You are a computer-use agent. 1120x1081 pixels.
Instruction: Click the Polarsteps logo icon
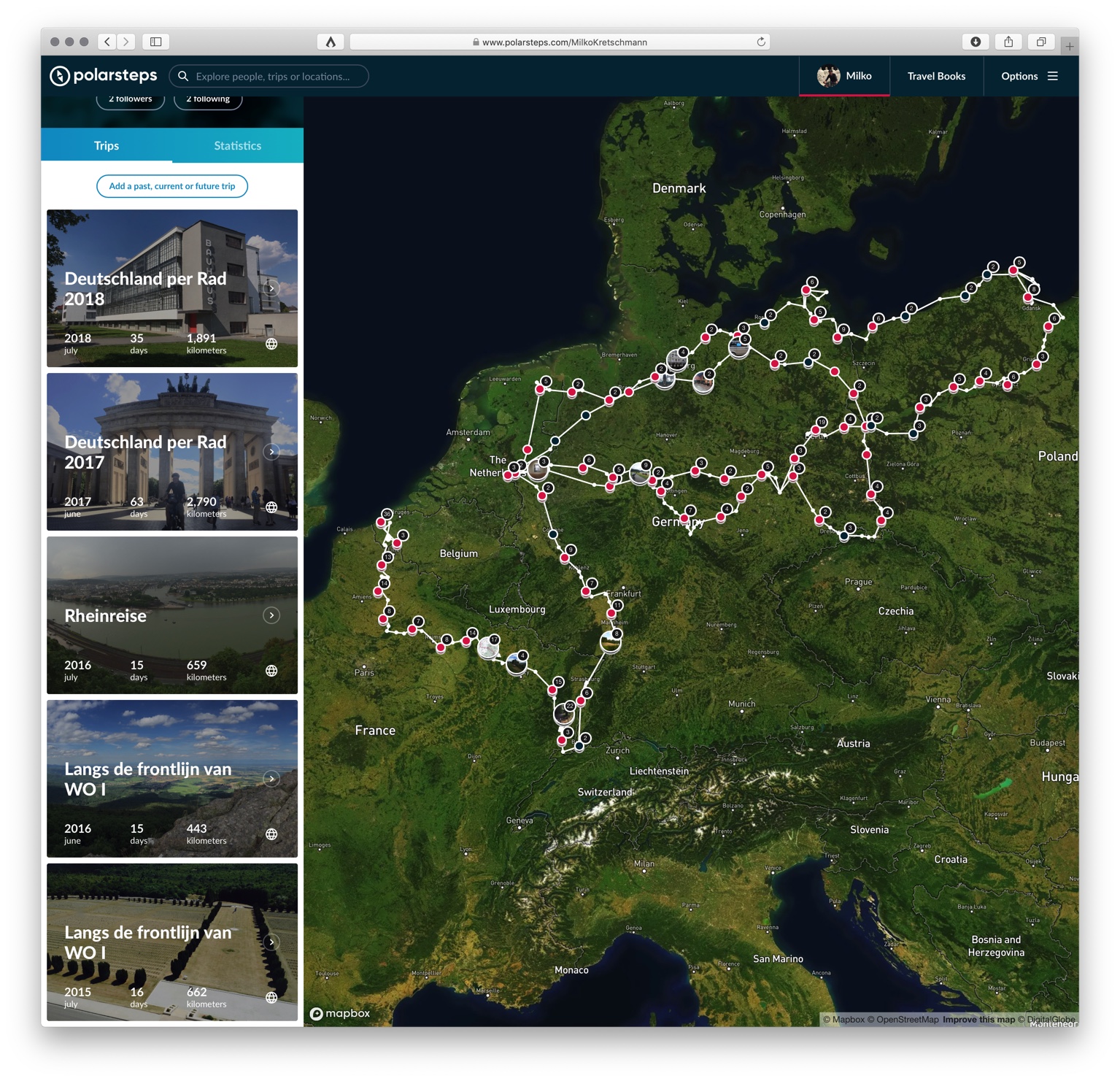point(59,76)
